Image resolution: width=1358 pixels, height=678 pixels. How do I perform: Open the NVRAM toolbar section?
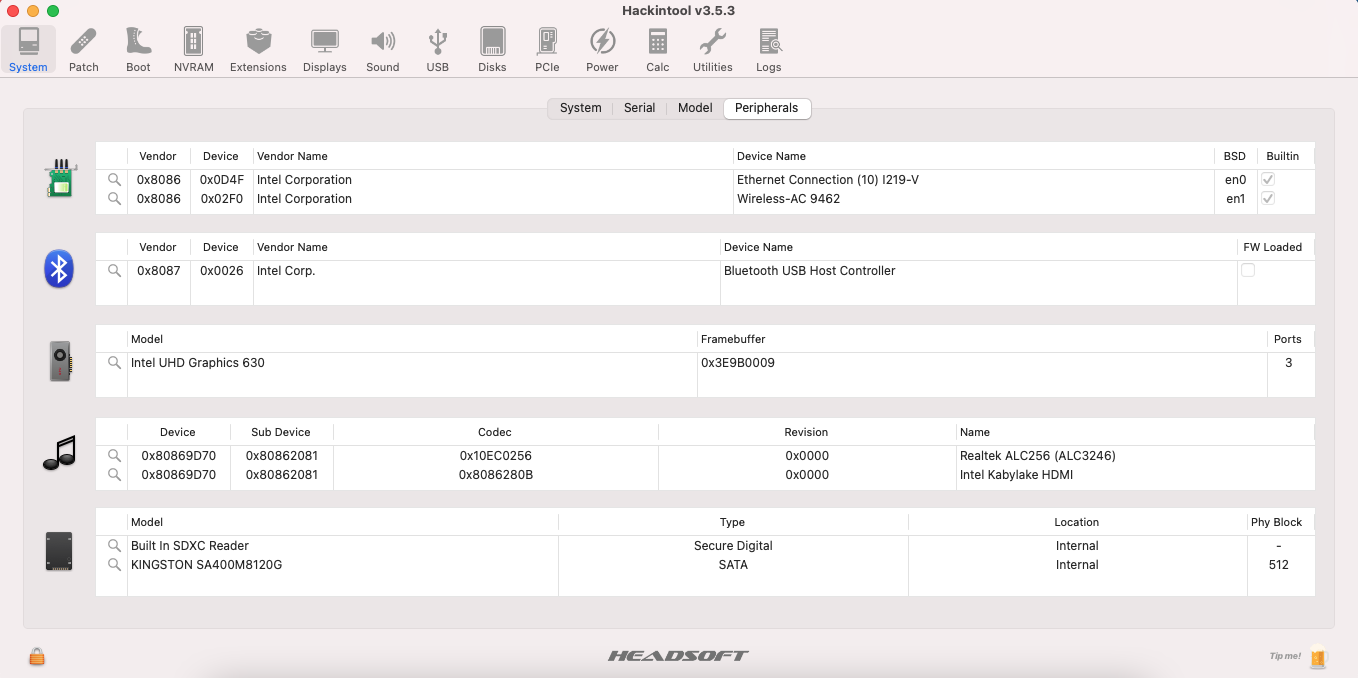pos(194,49)
